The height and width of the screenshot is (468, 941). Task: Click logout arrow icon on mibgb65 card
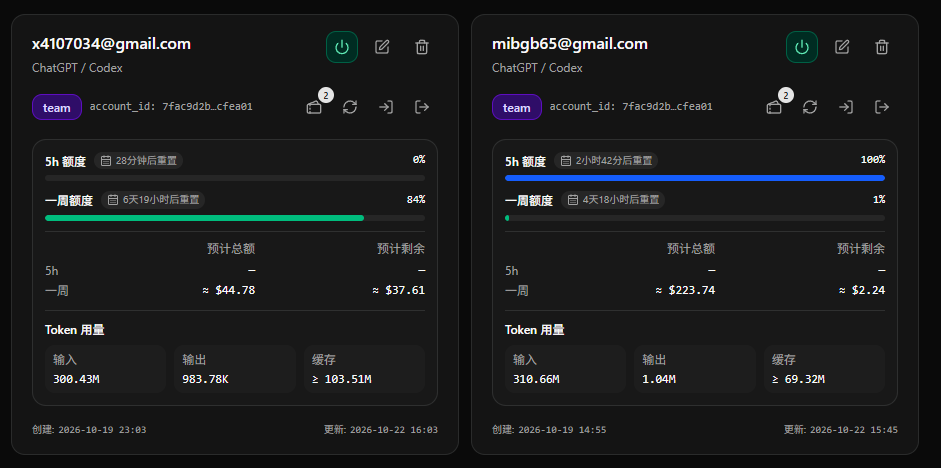tap(882, 107)
